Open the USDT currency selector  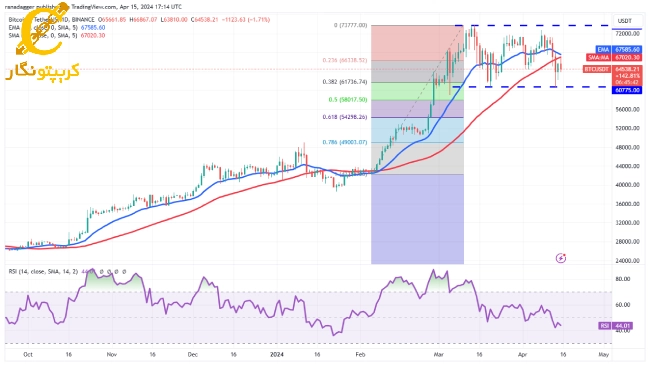[625, 21]
